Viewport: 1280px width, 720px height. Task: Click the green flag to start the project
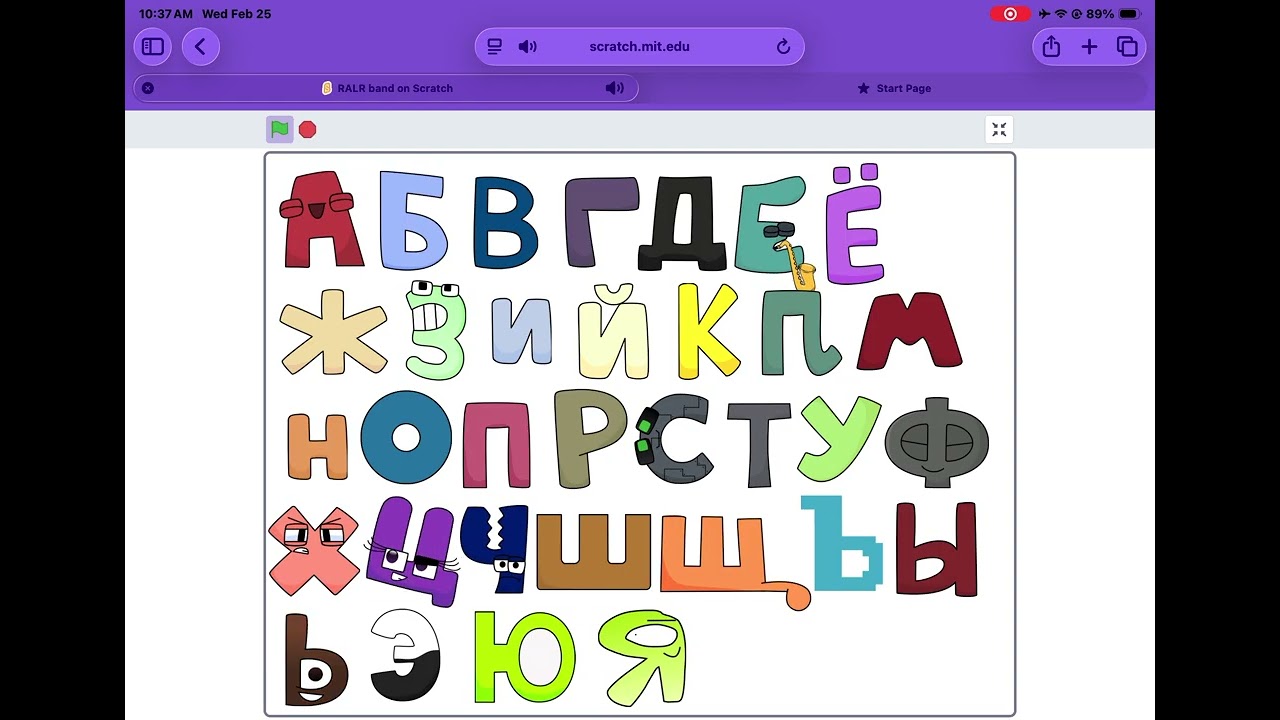280,129
